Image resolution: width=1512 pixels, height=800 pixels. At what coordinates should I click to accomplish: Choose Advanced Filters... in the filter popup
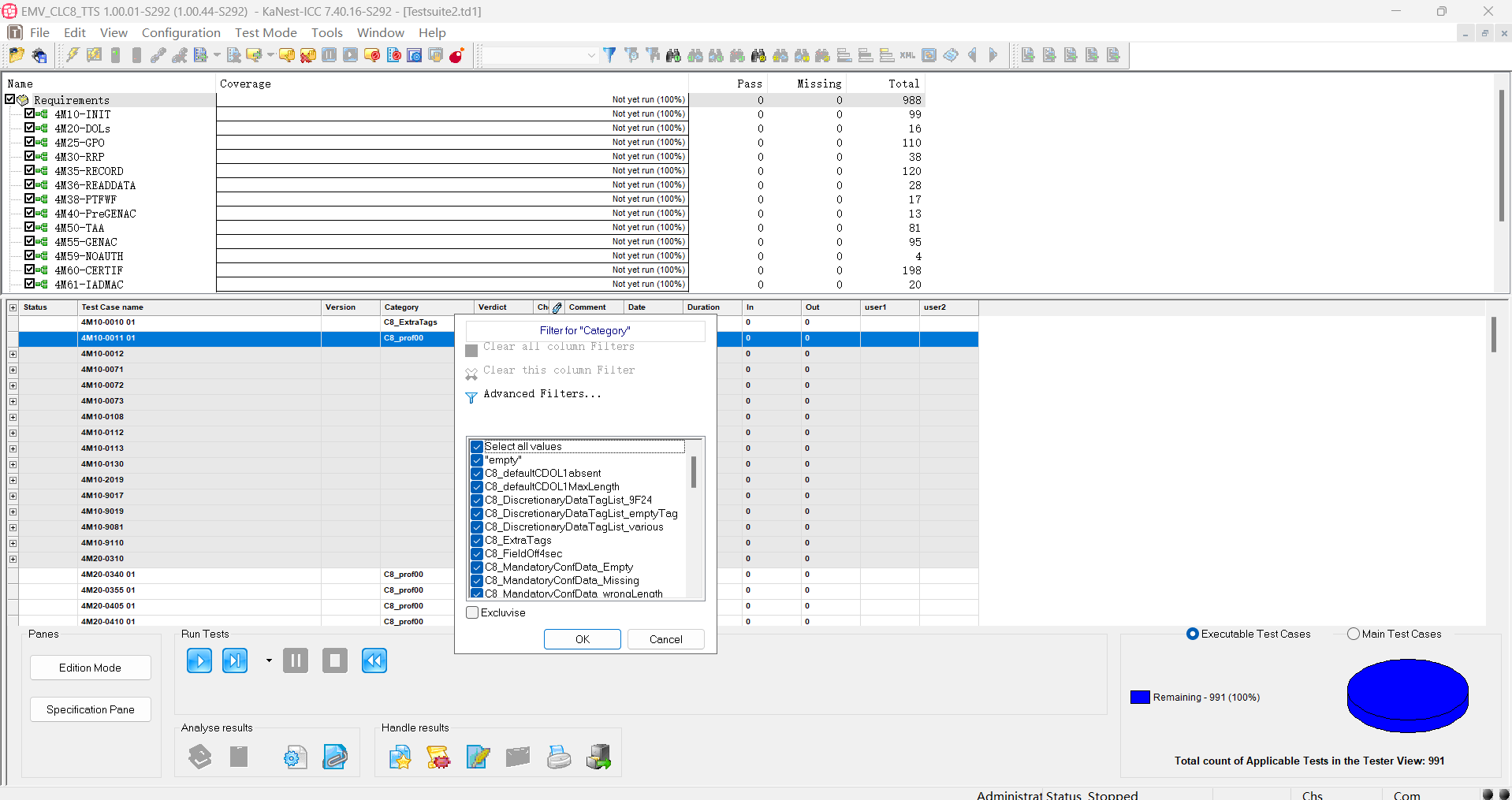[x=542, y=394]
